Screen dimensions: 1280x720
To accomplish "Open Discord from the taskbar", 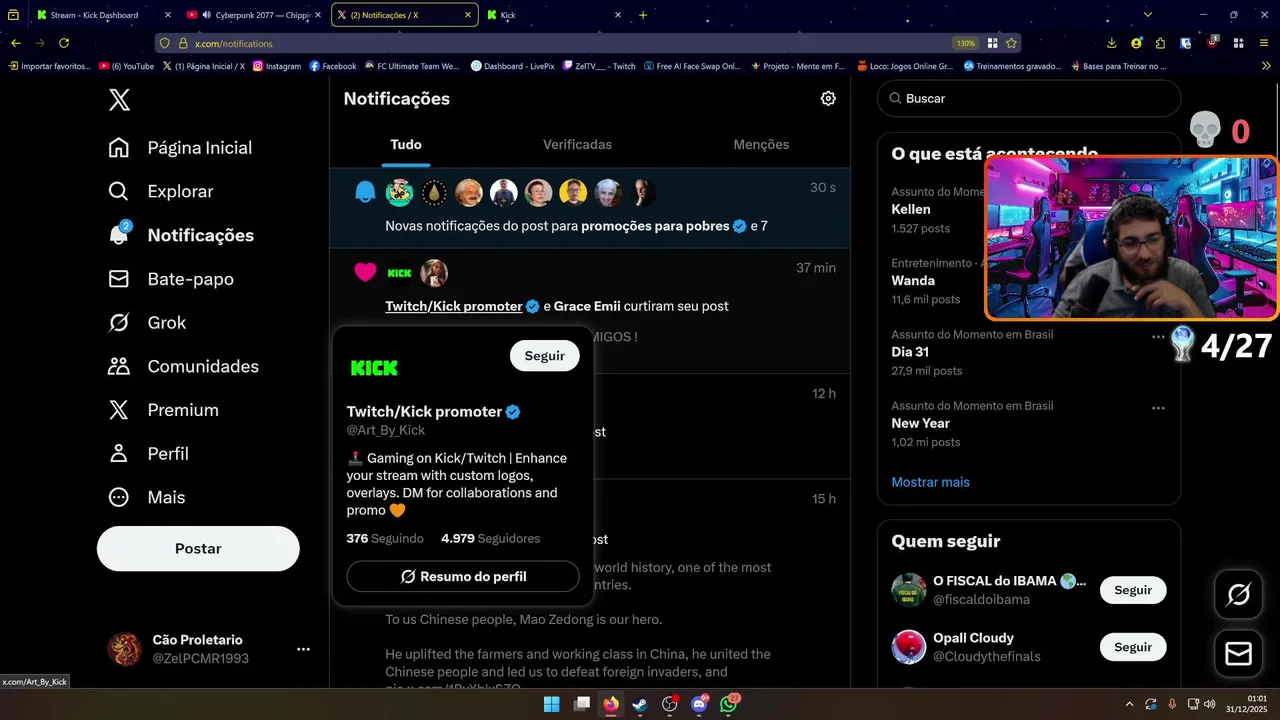I will tap(699, 704).
